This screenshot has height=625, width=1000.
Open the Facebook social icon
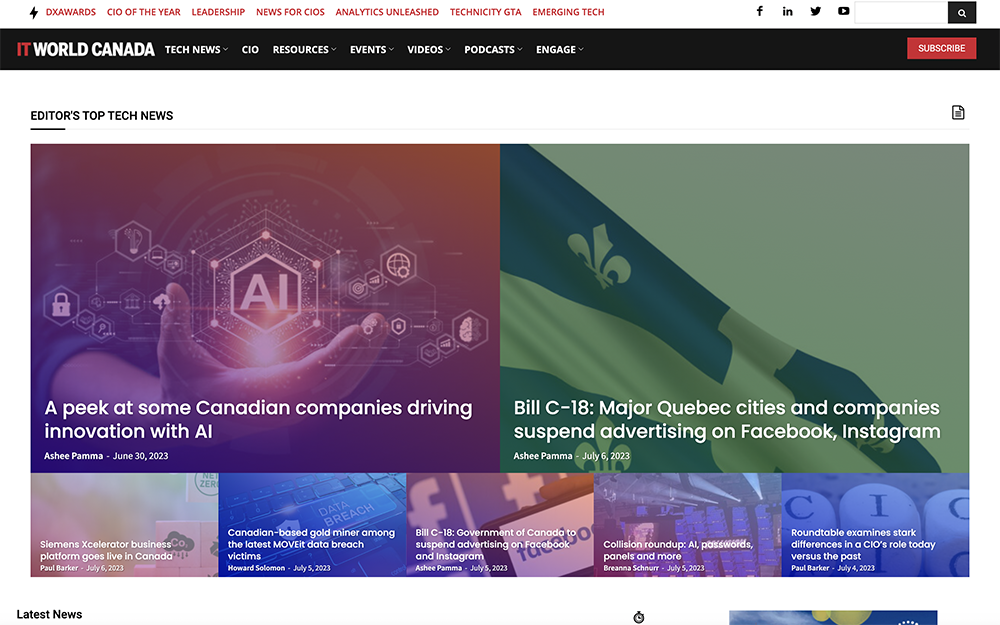pyautogui.click(x=760, y=12)
